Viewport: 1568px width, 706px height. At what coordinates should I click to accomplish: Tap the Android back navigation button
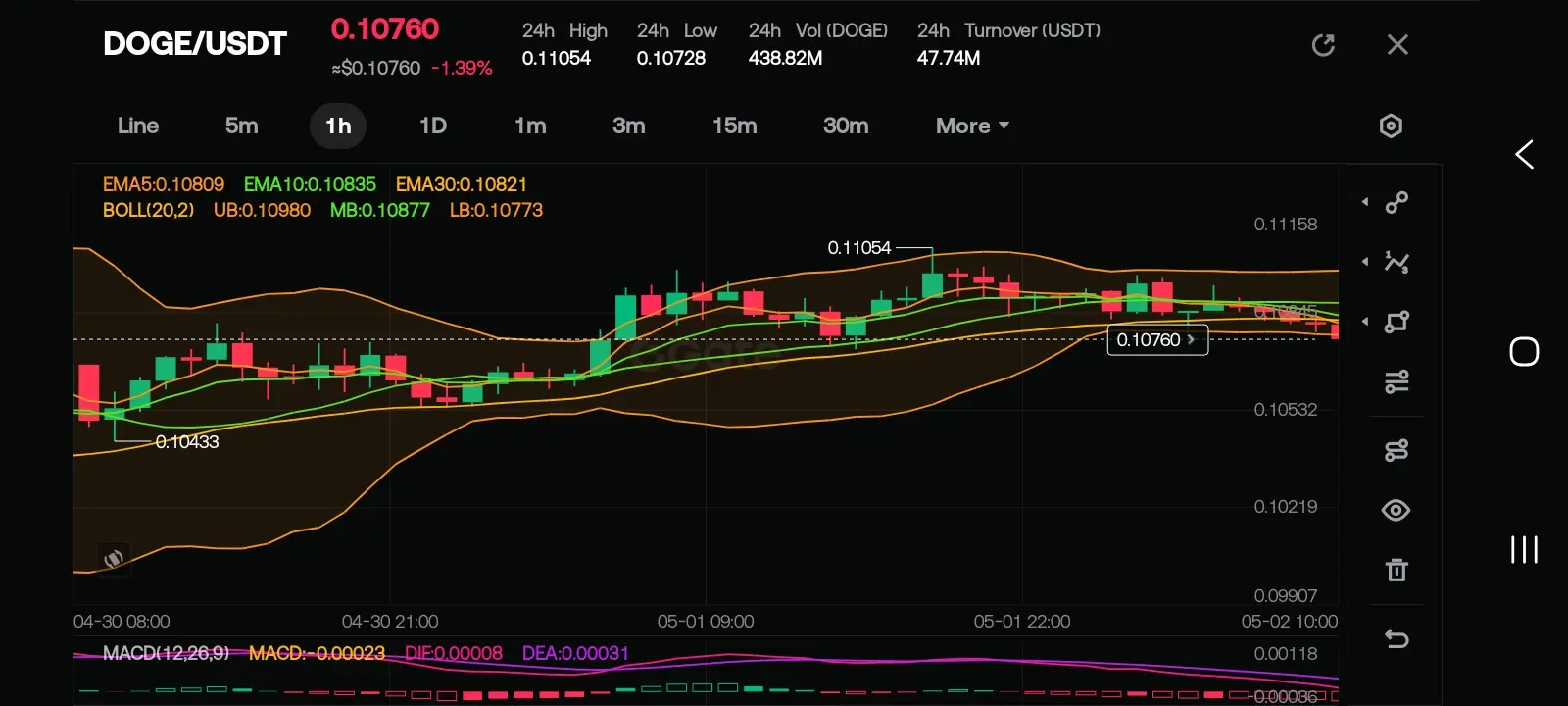[1524, 154]
